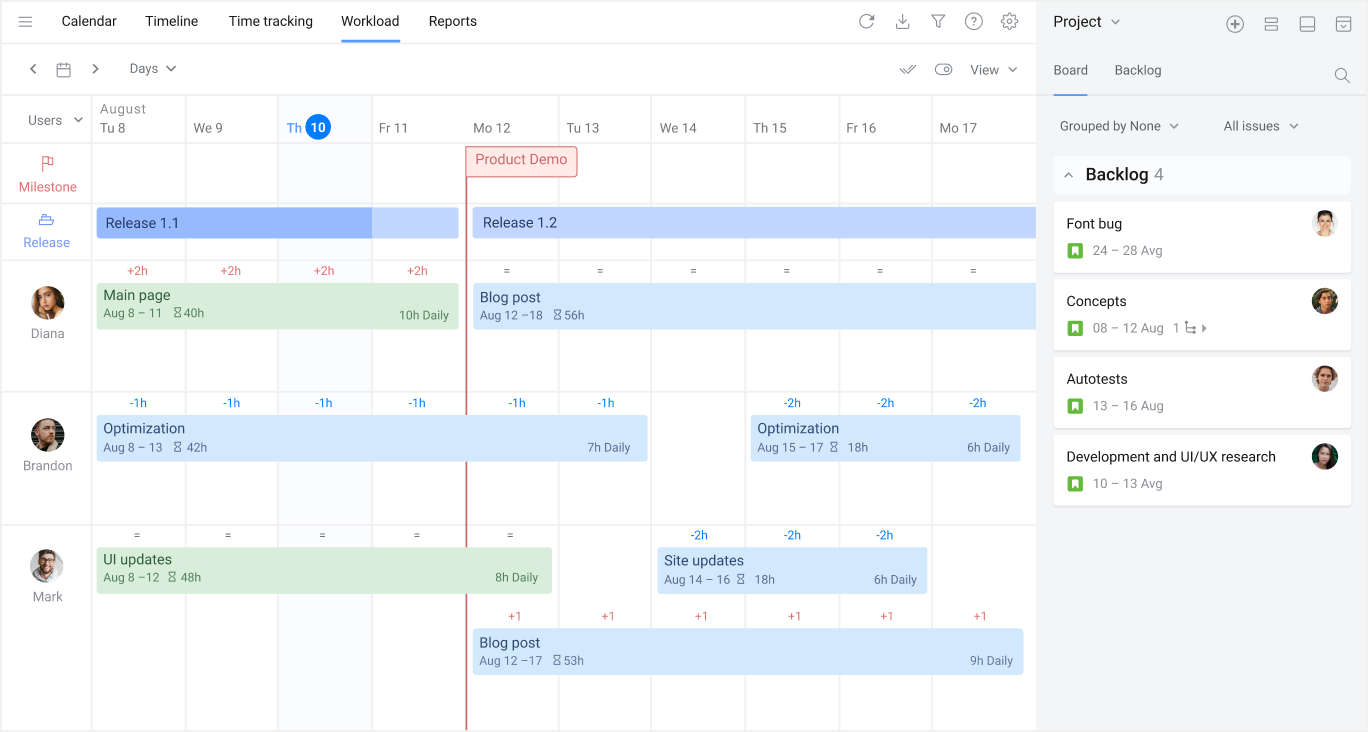The height and width of the screenshot is (732, 1368).
Task: Open the filter funnel icon
Action: coord(938,21)
